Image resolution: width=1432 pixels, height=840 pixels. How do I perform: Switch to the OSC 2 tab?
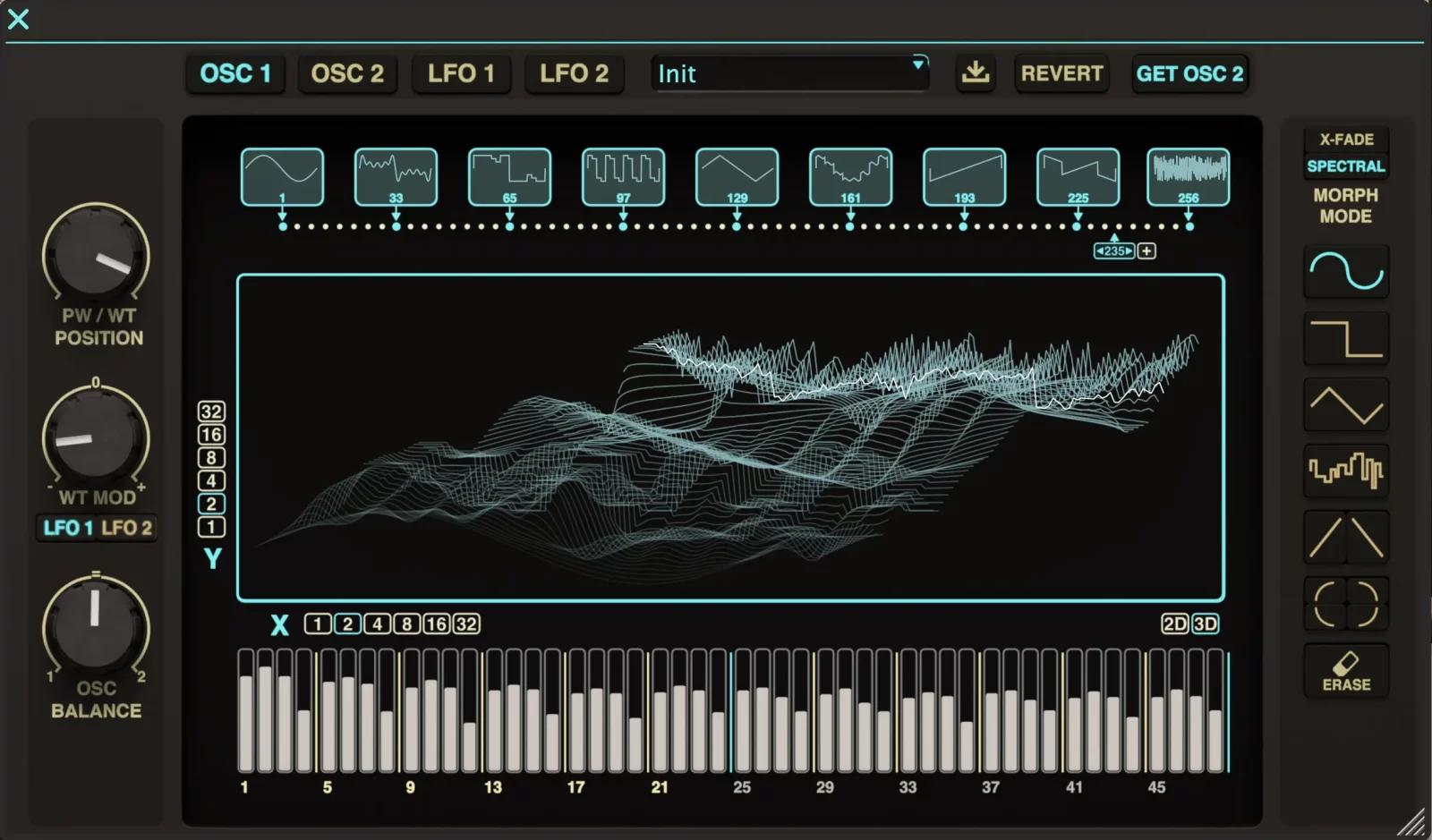pyautogui.click(x=347, y=74)
